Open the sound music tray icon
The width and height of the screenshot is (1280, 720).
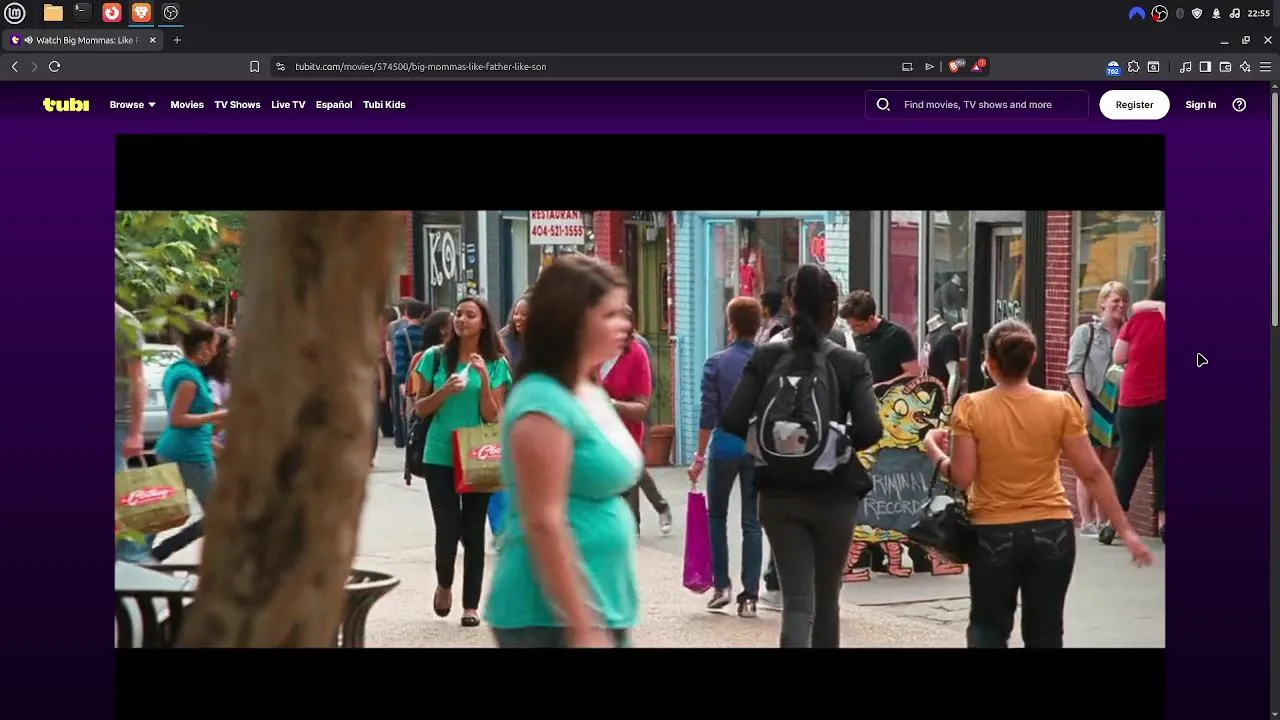click(x=1235, y=13)
